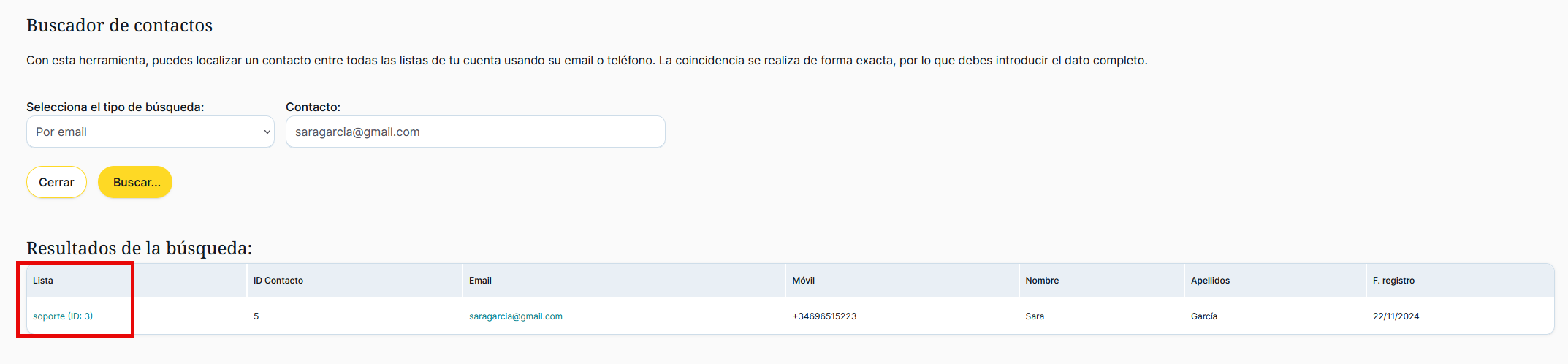Click the phone number +34696515223 cell
The width and height of the screenshot is (1568, 364).
point(824,316)
